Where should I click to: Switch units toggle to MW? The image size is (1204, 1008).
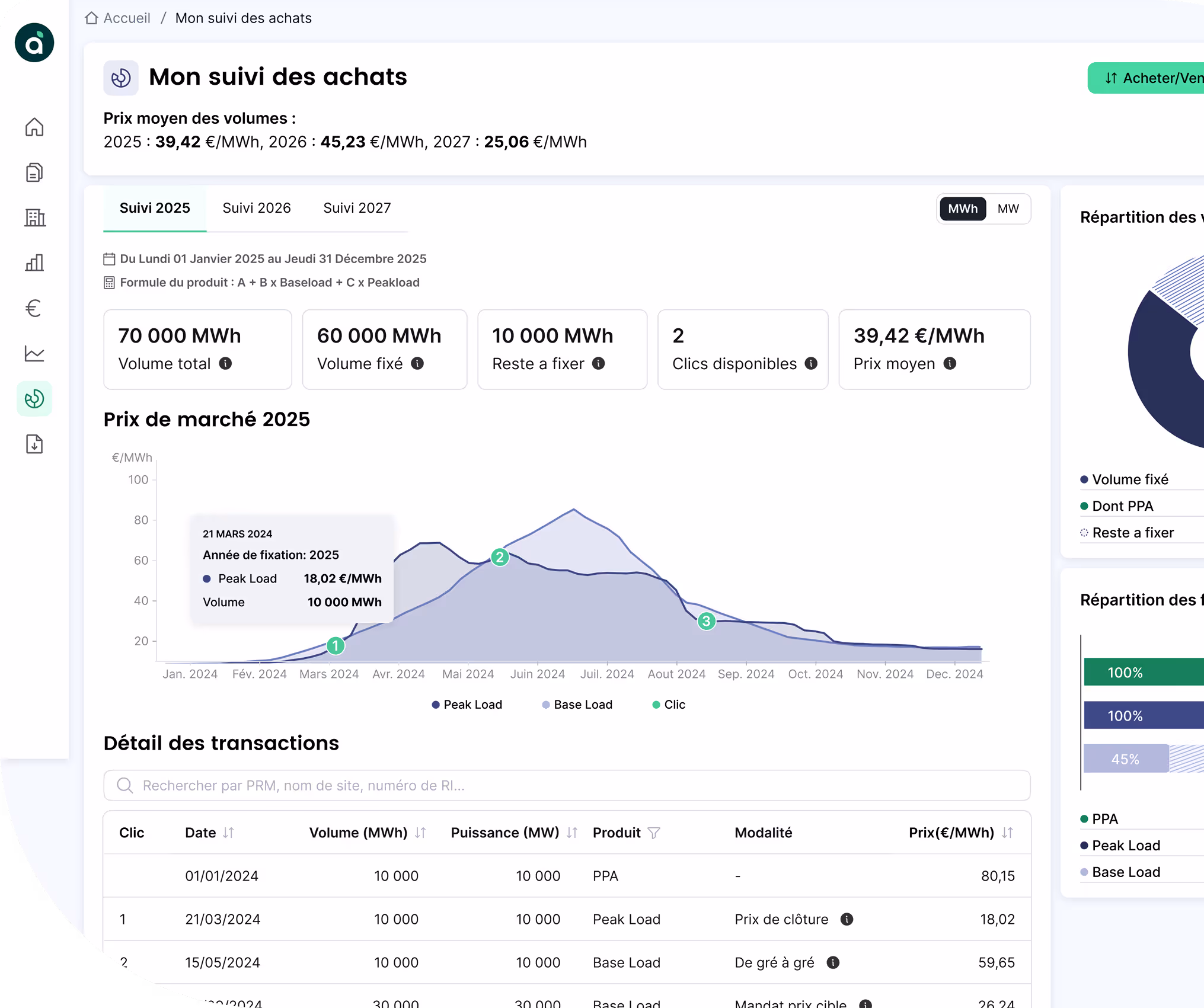(1008, 209)
